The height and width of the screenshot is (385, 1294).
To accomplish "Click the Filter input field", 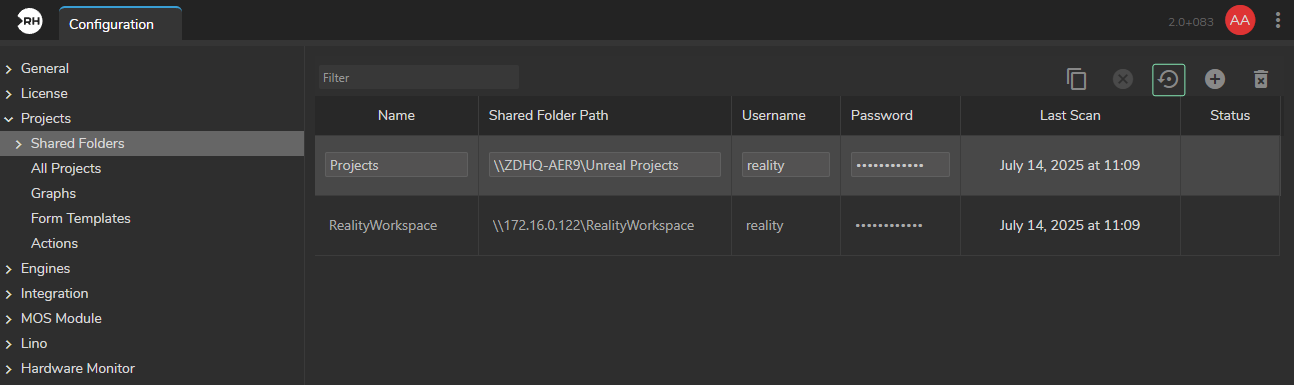I will click(x=419, y=77).
